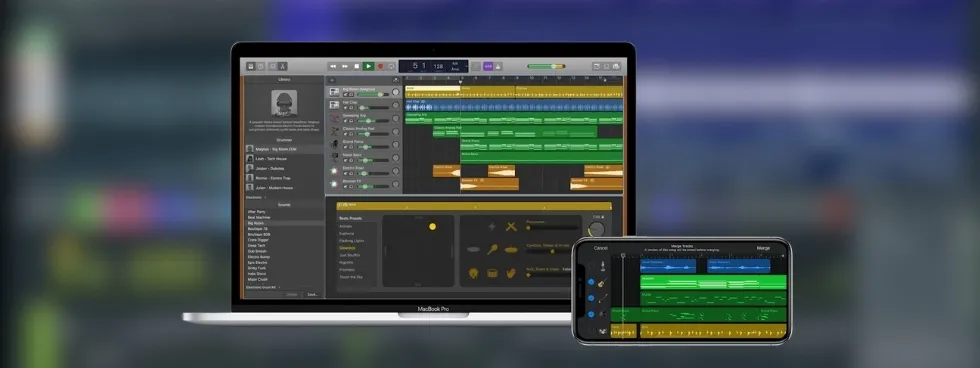980x368 pixels.
Task: Solo the Grand Piano track with headphones button
Action: click(x=351, y=147)
